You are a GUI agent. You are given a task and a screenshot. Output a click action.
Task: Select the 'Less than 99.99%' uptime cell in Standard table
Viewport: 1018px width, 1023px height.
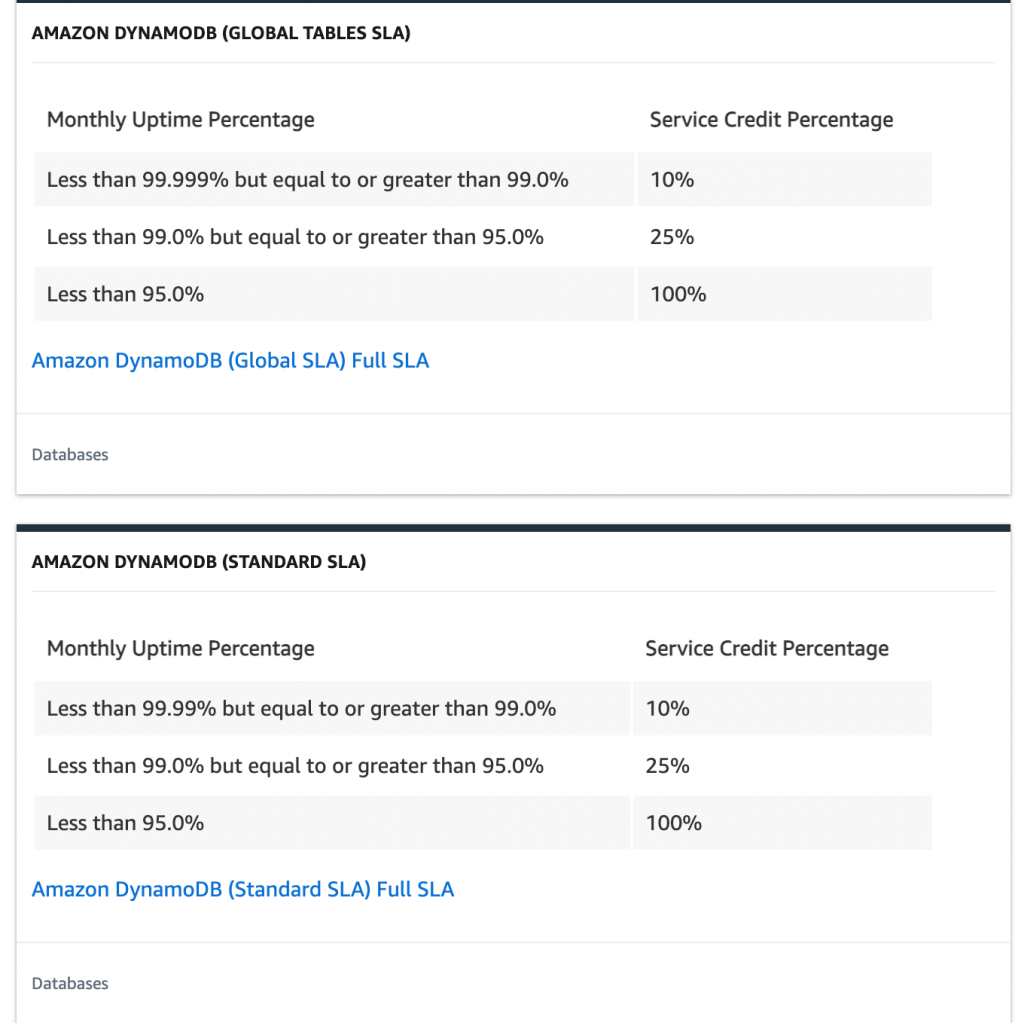click(301, 709)
